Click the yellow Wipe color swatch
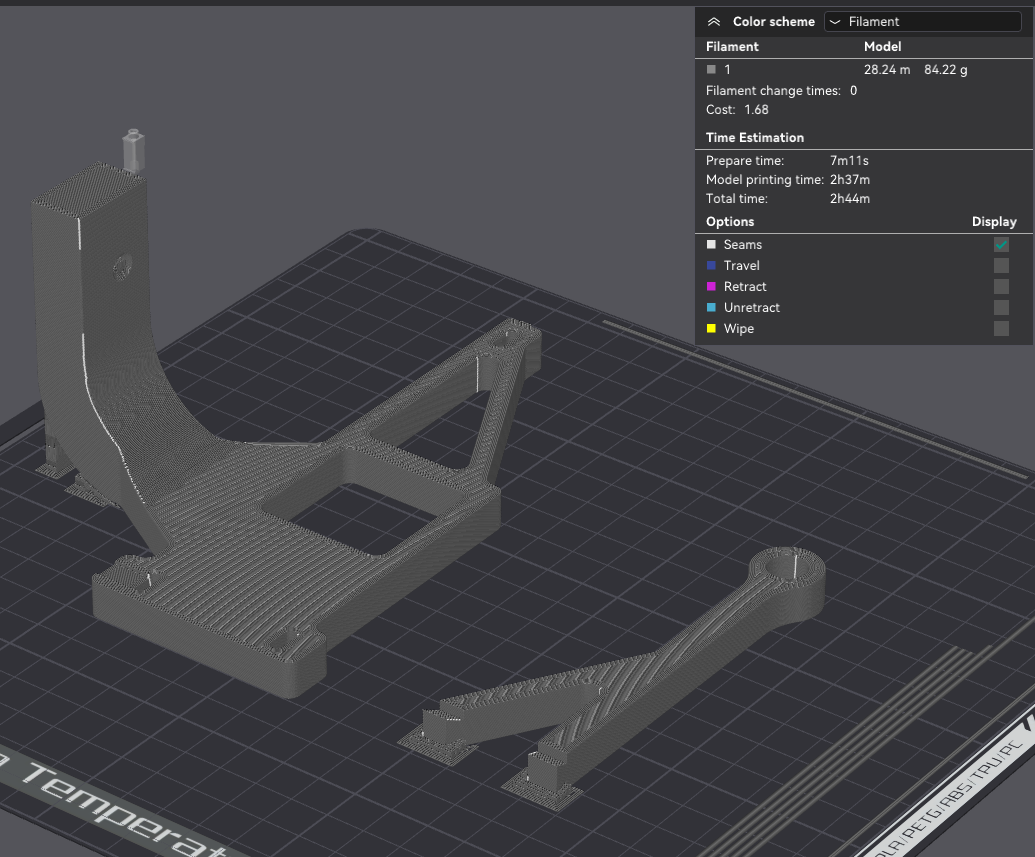This screenshot has width=1035, height=857. click(x=710, y=328)
